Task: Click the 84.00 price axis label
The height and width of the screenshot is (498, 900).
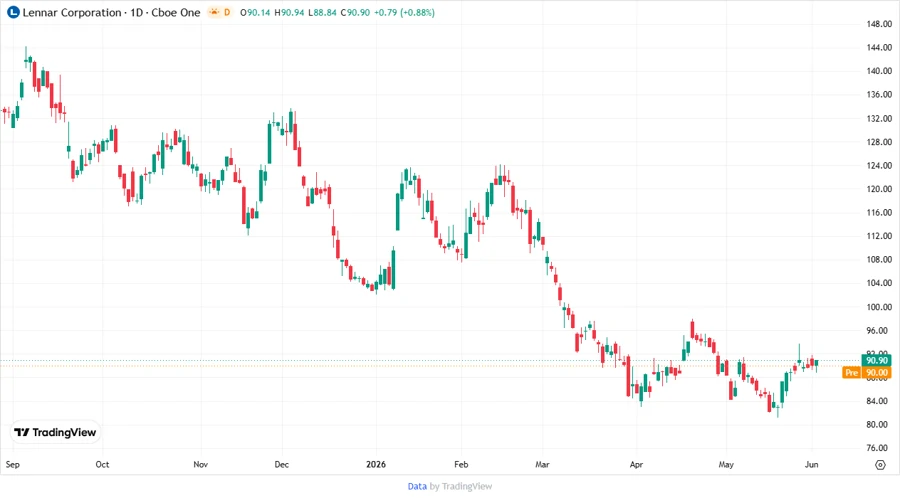Action: coord(879,401)
